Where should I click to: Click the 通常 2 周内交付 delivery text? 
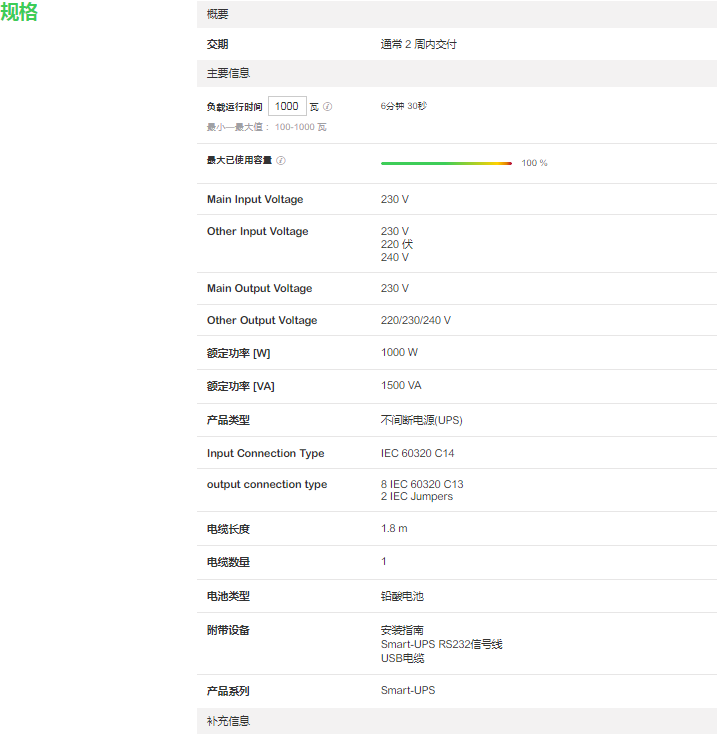418,45
